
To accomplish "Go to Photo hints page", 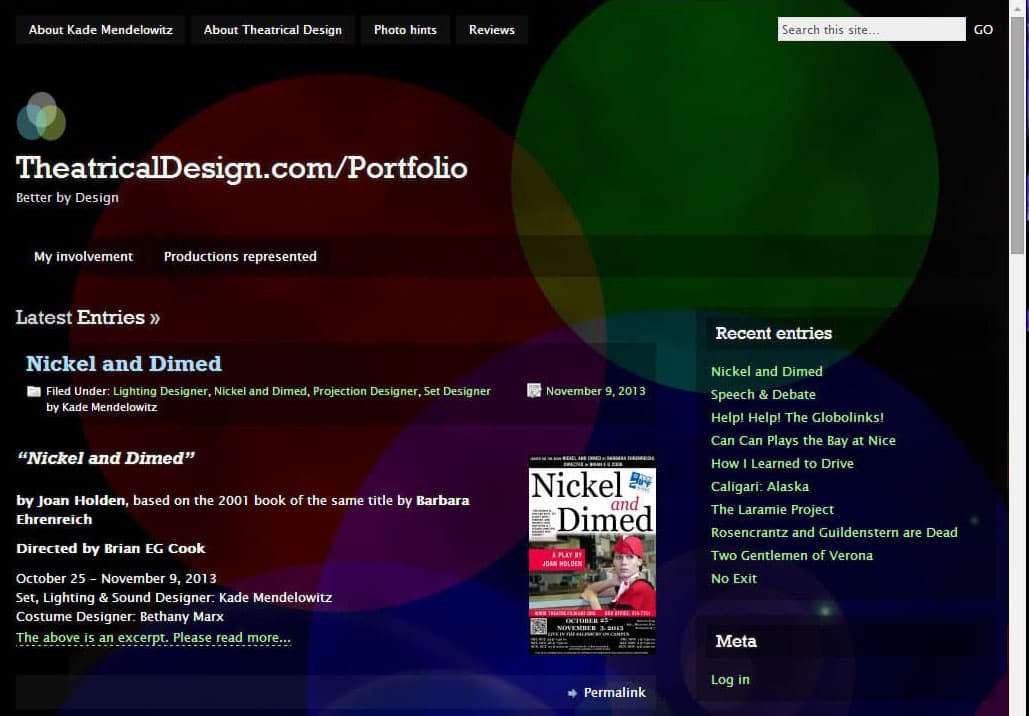I will 405,30.
